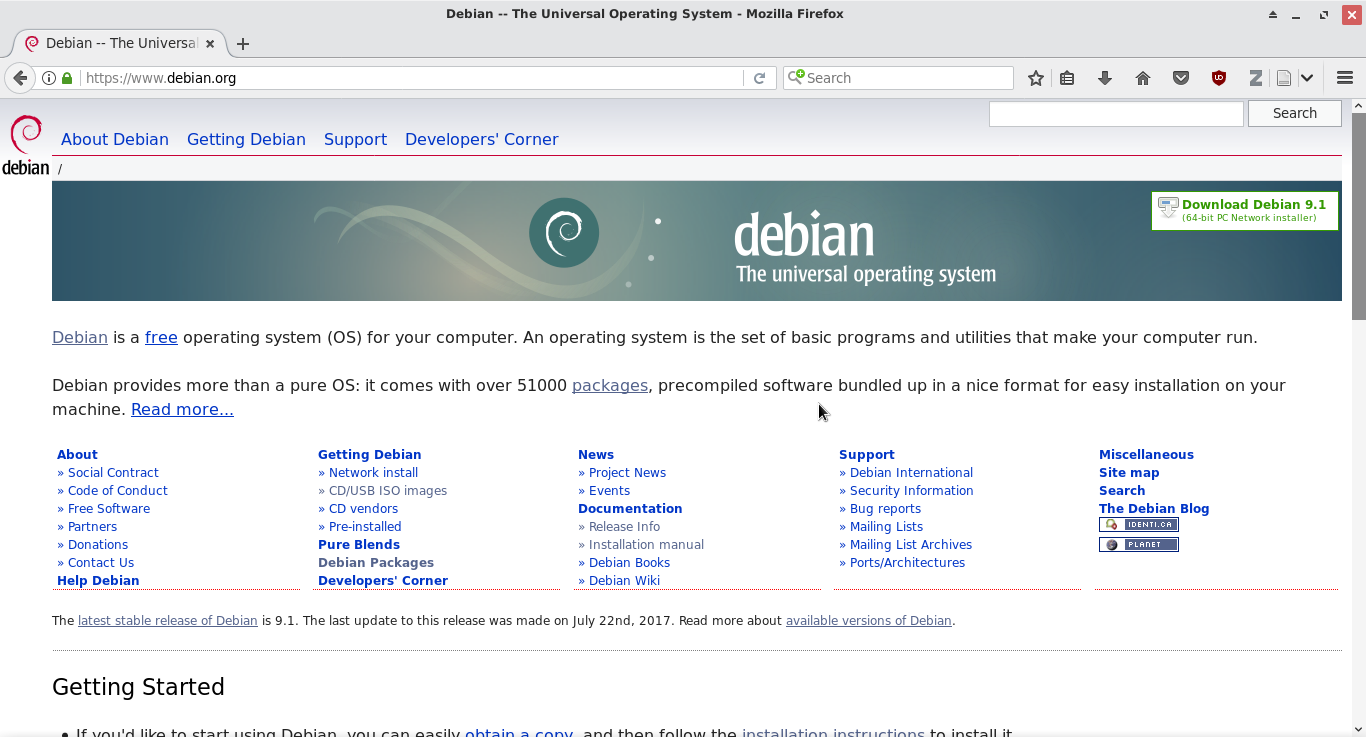This screenshot has width=1366, height=737.
Task: Save page to Pocket icon
Action: pyautogui.click(x=1181, y=78)
